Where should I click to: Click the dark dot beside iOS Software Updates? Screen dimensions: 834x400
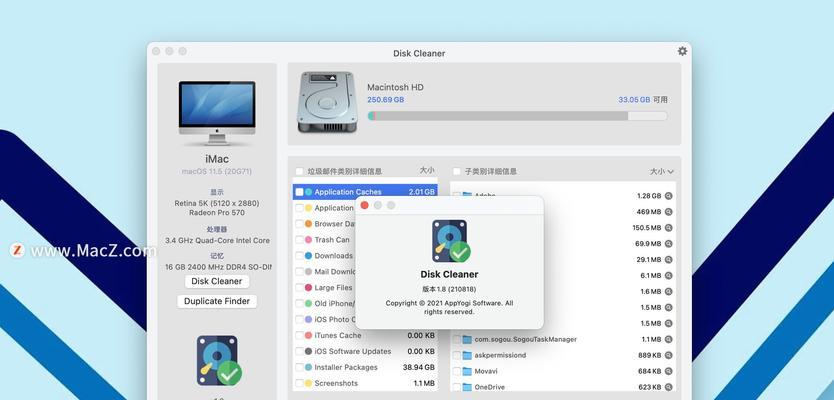pyautogui.click(x=308, y=352)
